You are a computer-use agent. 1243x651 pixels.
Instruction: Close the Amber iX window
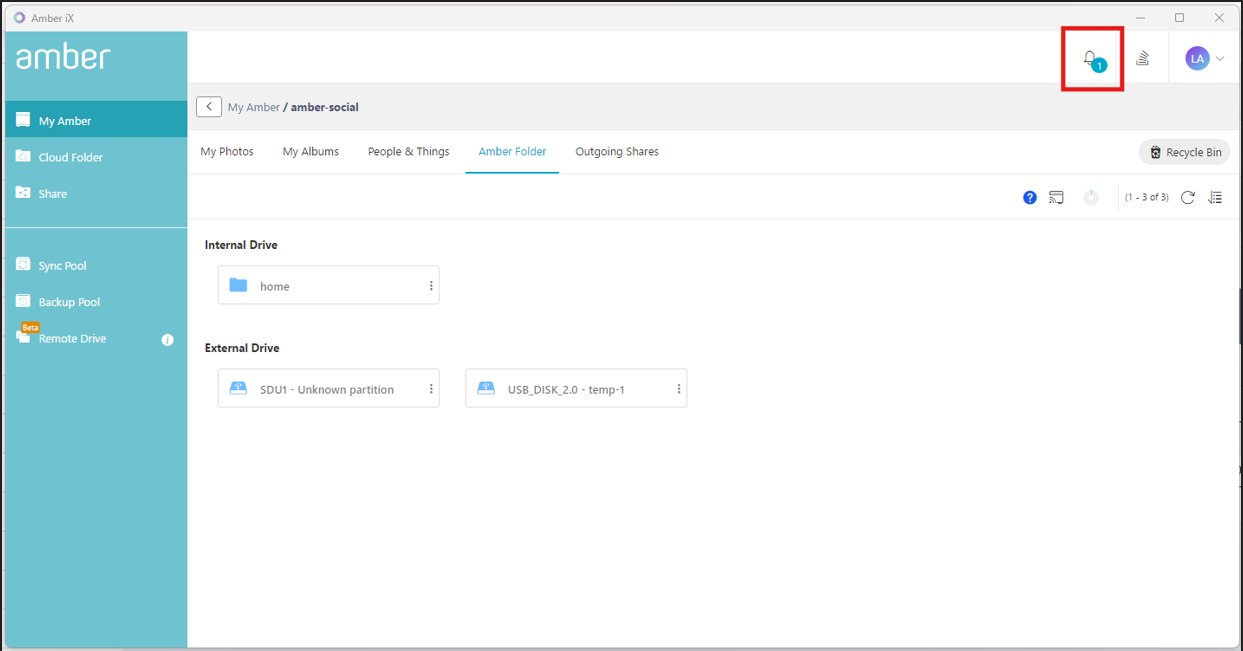pyautogui.click(x=1220, y=17)
